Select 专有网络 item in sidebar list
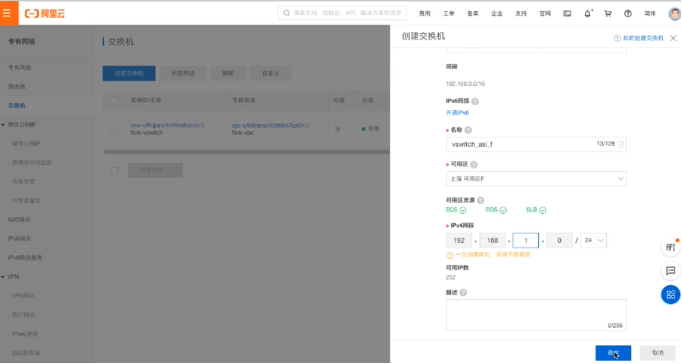 click(x=20, y=68)
